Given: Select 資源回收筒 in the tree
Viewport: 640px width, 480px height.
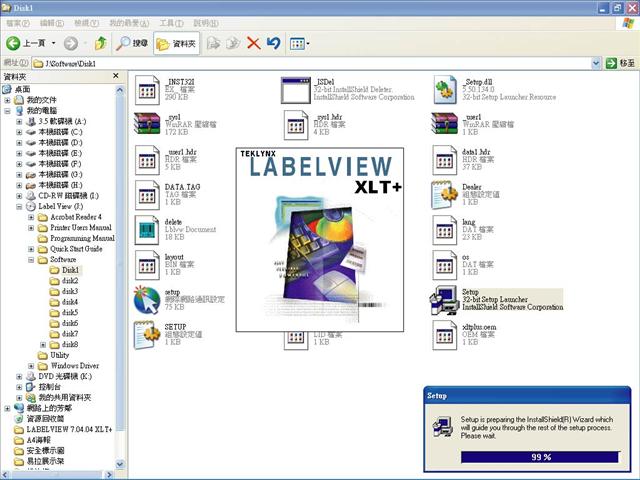Looking at the screenshot, I should pos(39,419).
